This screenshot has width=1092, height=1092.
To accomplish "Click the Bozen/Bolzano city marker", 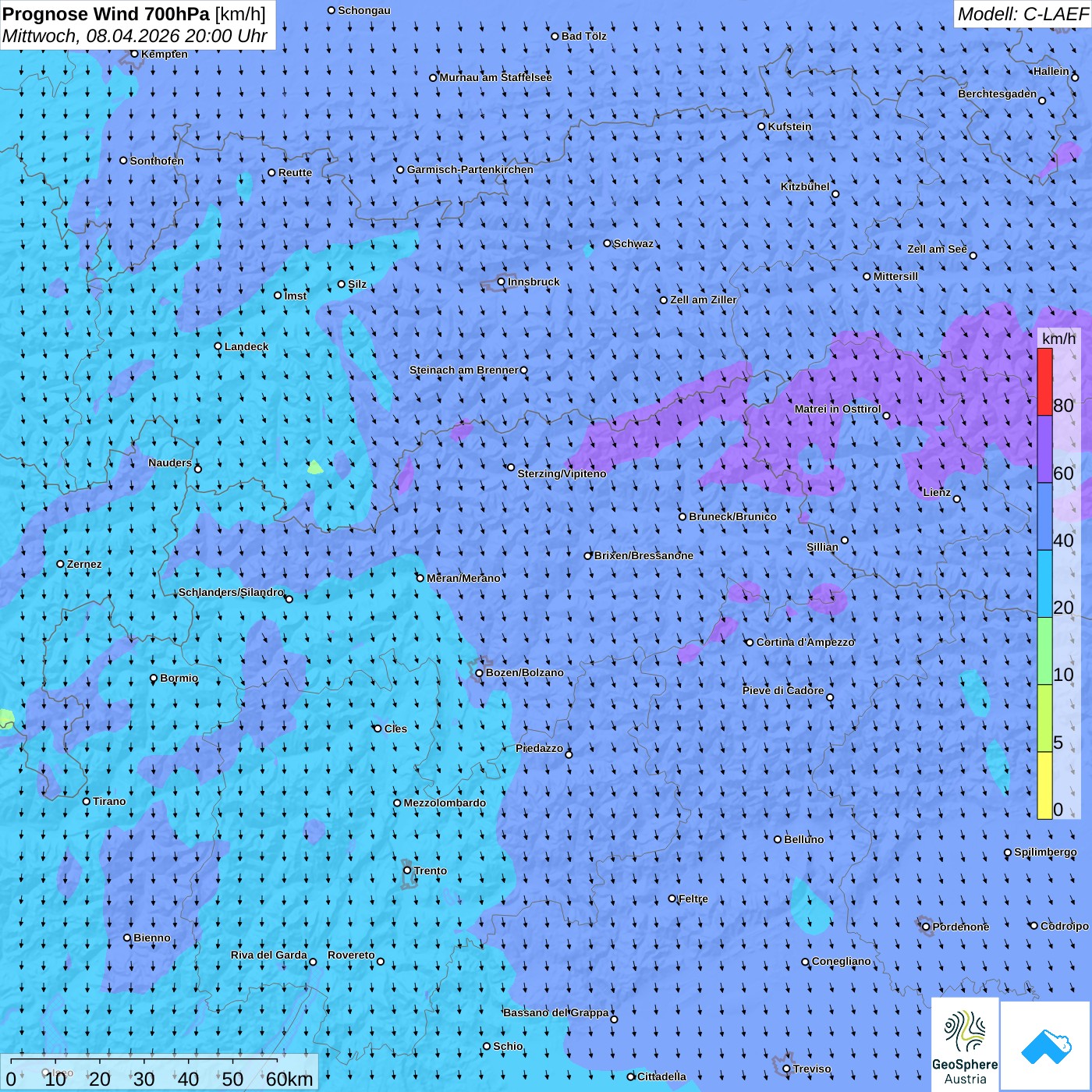I will (x=480, y=673).
